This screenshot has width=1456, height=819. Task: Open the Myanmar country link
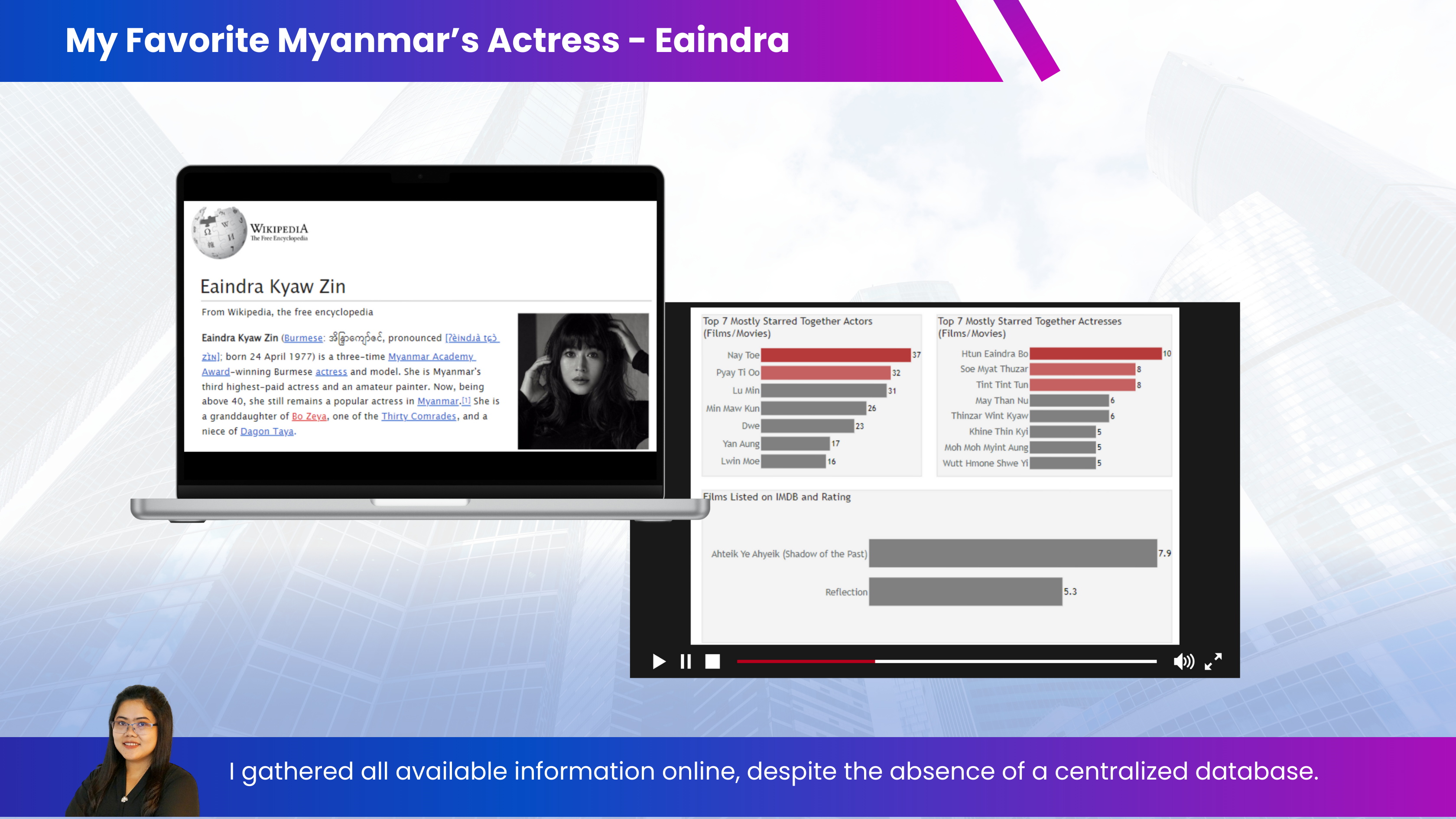point(438,401)
